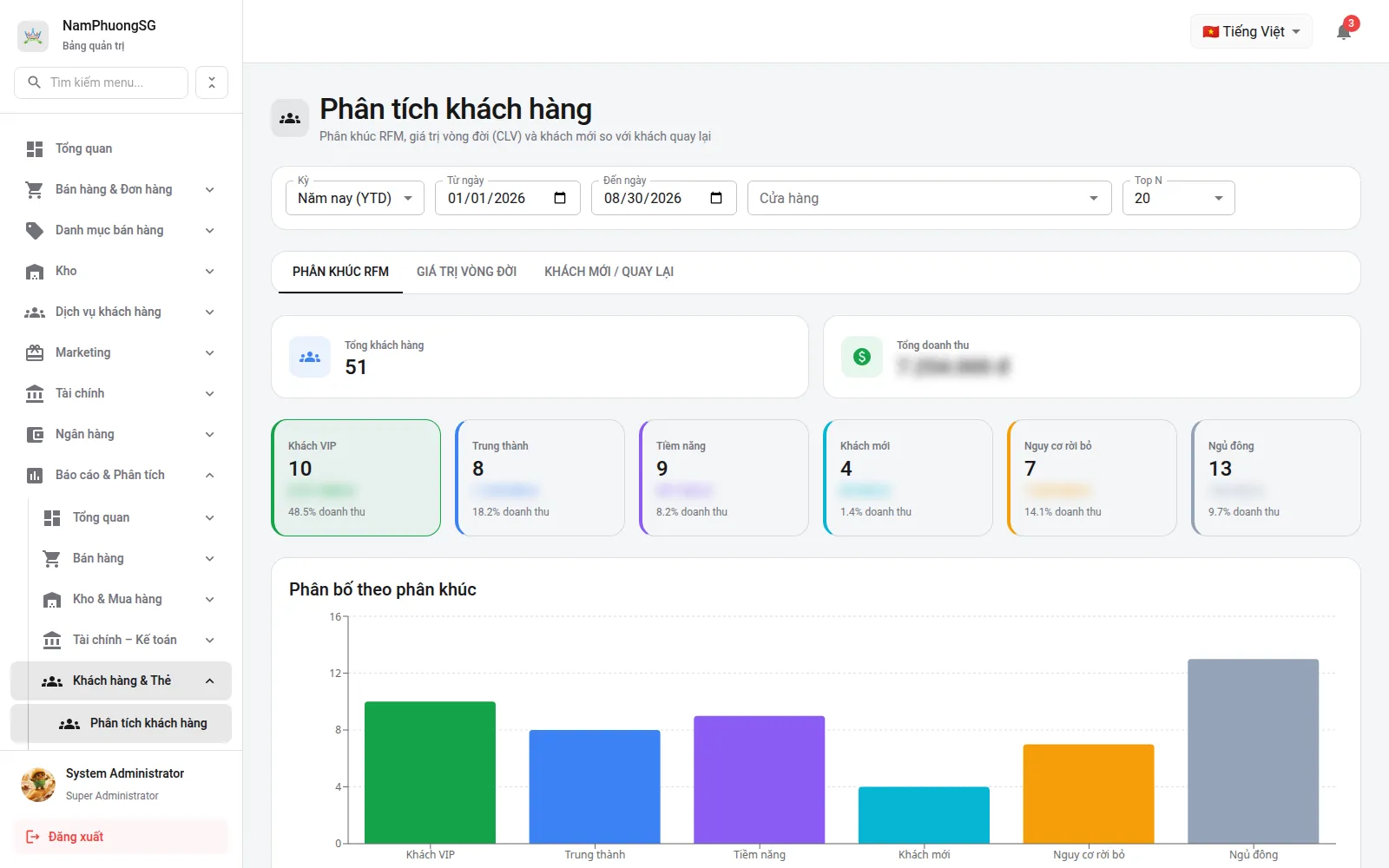The height and width of the screenshot is (868, 1389).
Task: Open the Kỳ period dropdown
Action: 355,198
